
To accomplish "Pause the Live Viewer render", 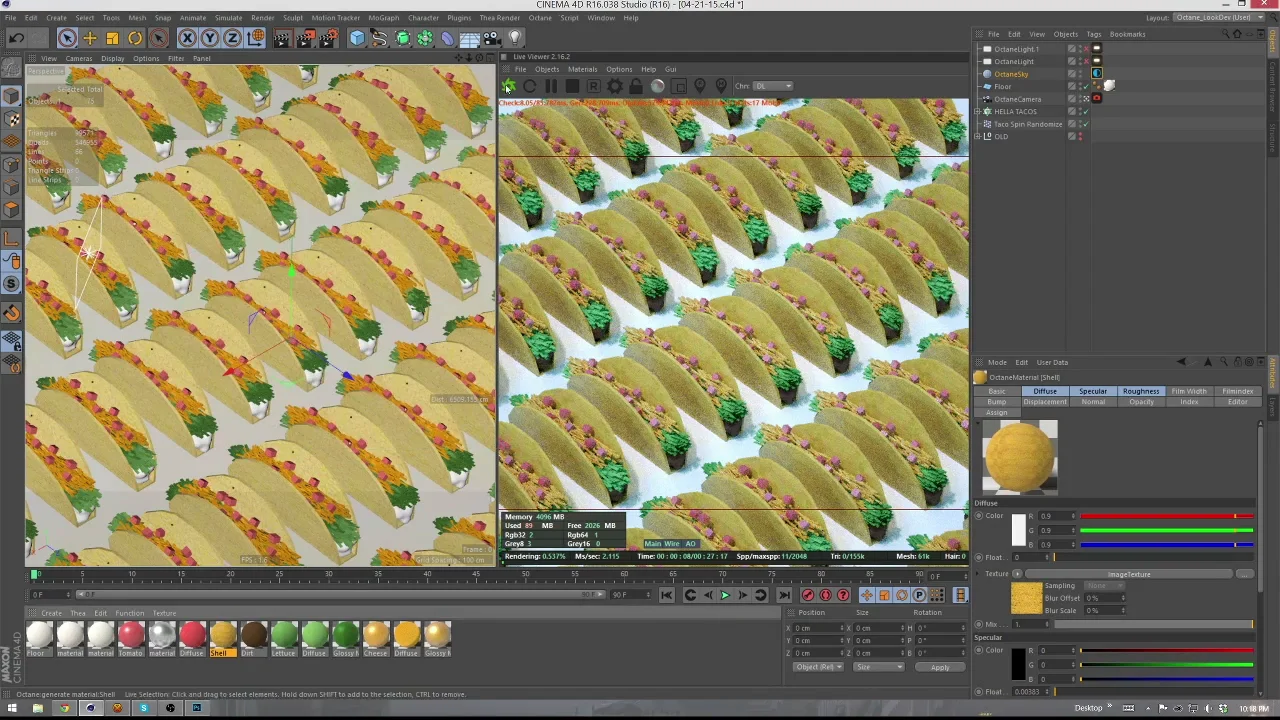I will [x=551, y=86].
